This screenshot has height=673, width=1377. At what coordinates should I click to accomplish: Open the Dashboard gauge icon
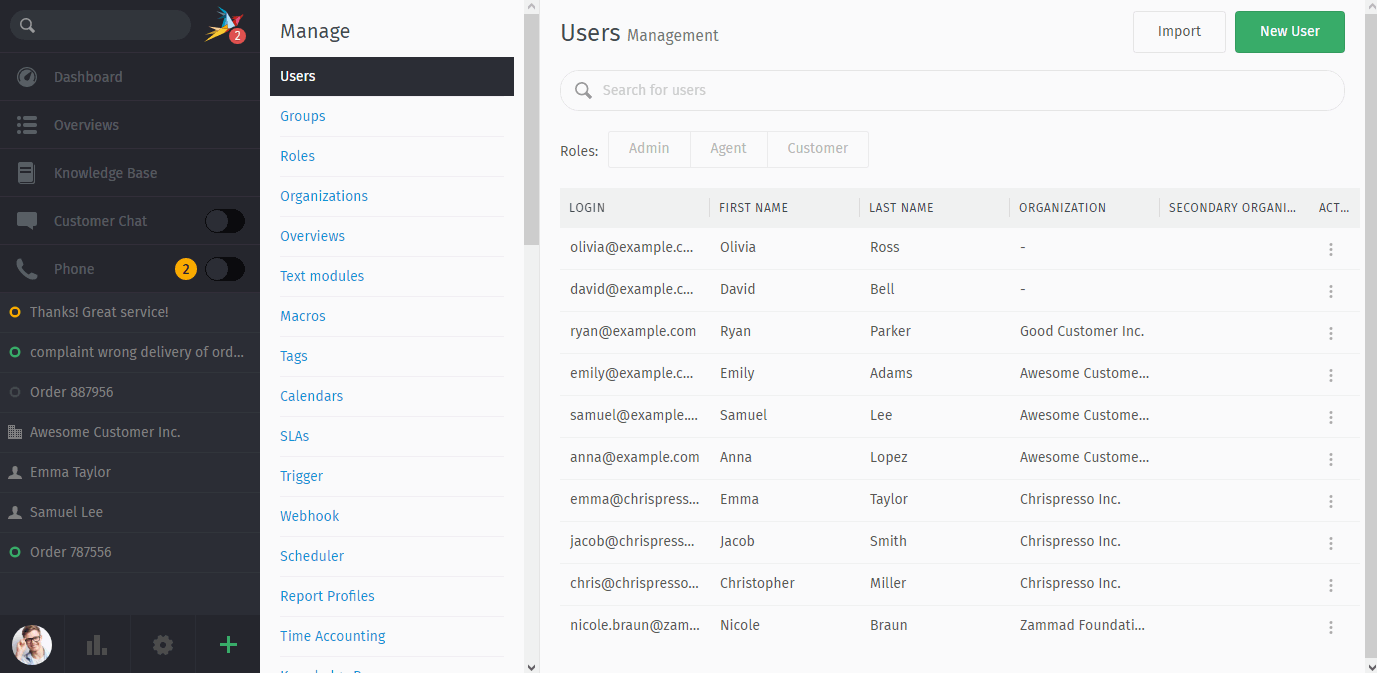point(27,77)
